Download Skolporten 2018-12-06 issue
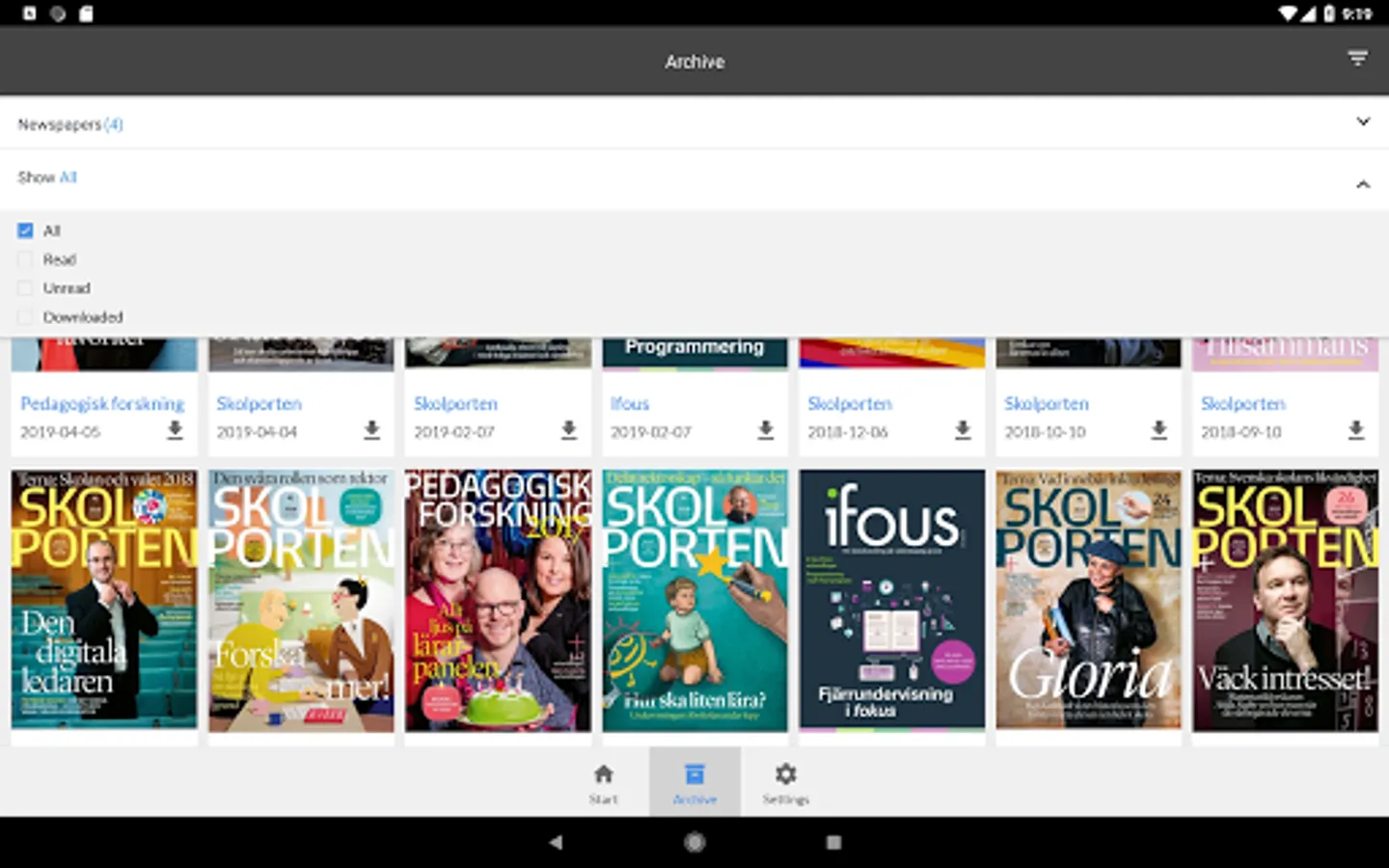The image size is (1389, 868). [962, 429]
